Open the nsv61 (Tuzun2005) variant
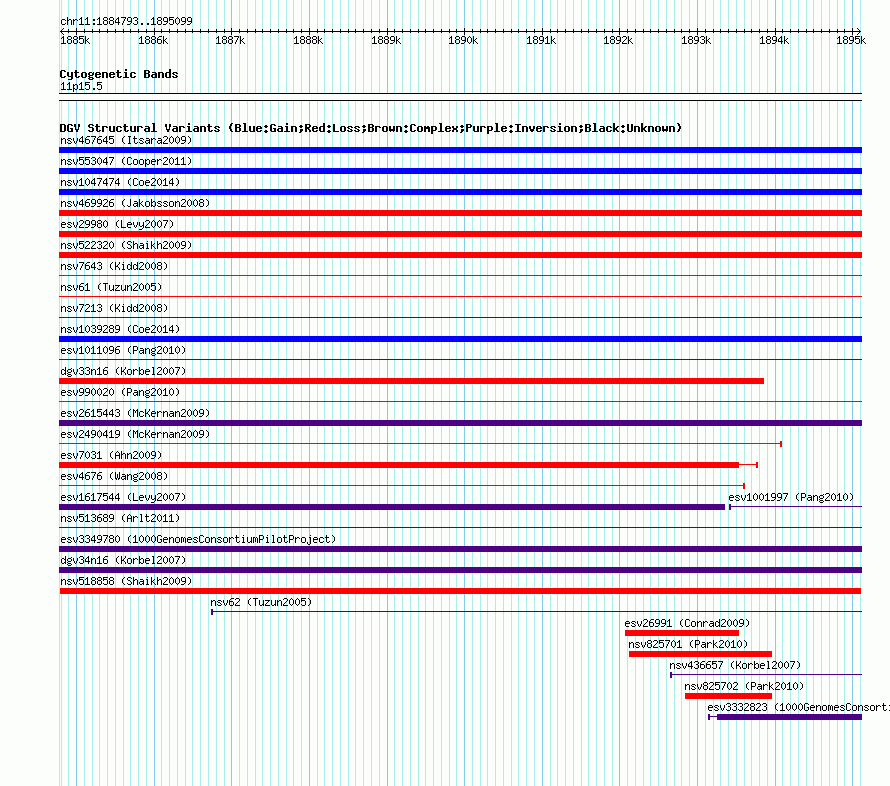This screenshot has width=890, height=786. pyautogui.click(x=111, y=287)
